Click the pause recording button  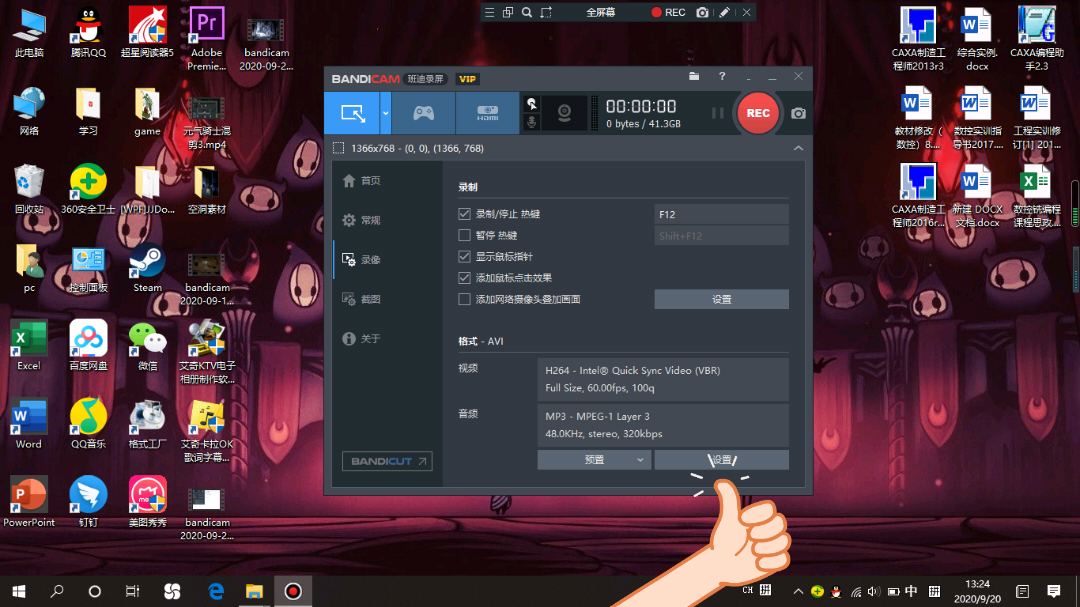717,113
